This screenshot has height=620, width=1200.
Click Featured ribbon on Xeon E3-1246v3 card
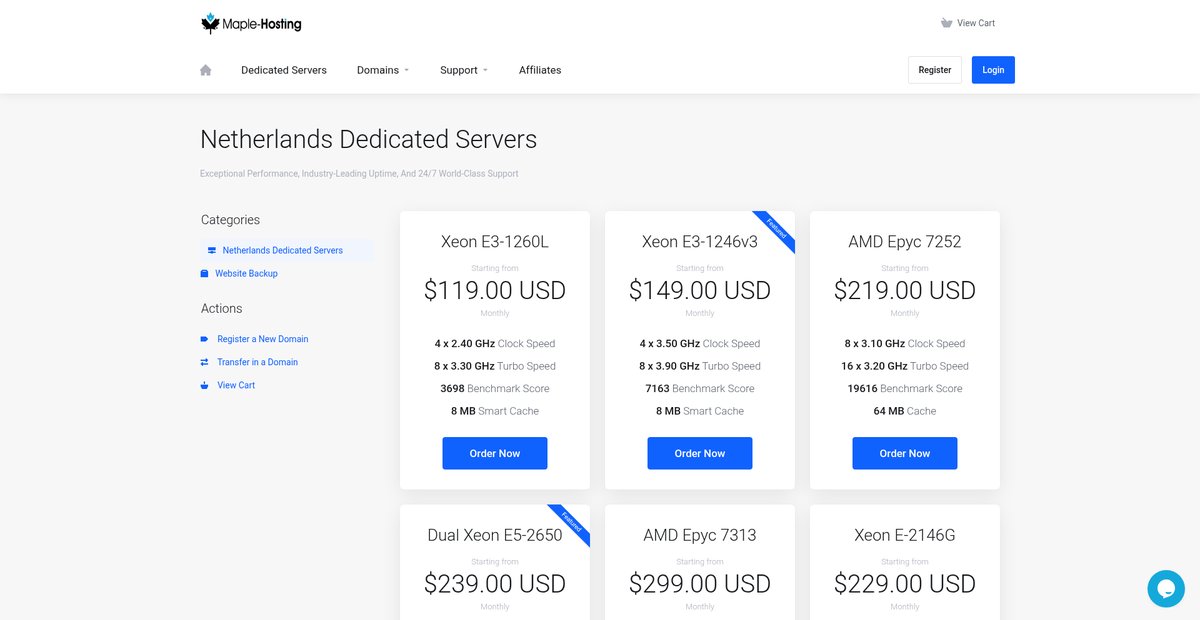(776, 231)
